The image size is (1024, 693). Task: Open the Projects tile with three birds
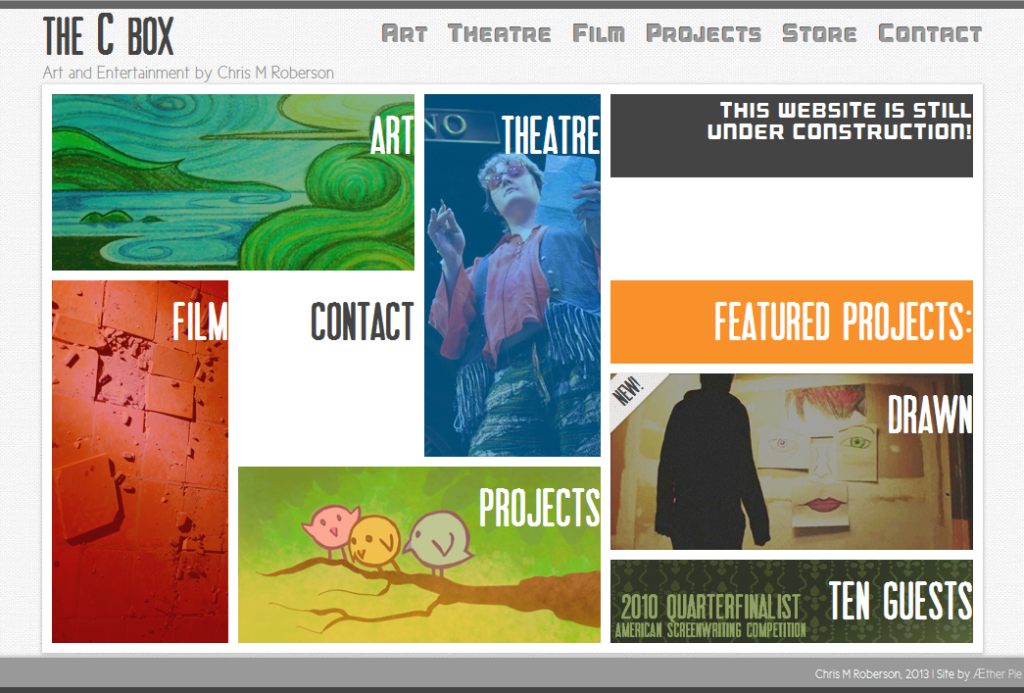click(419, 555)
